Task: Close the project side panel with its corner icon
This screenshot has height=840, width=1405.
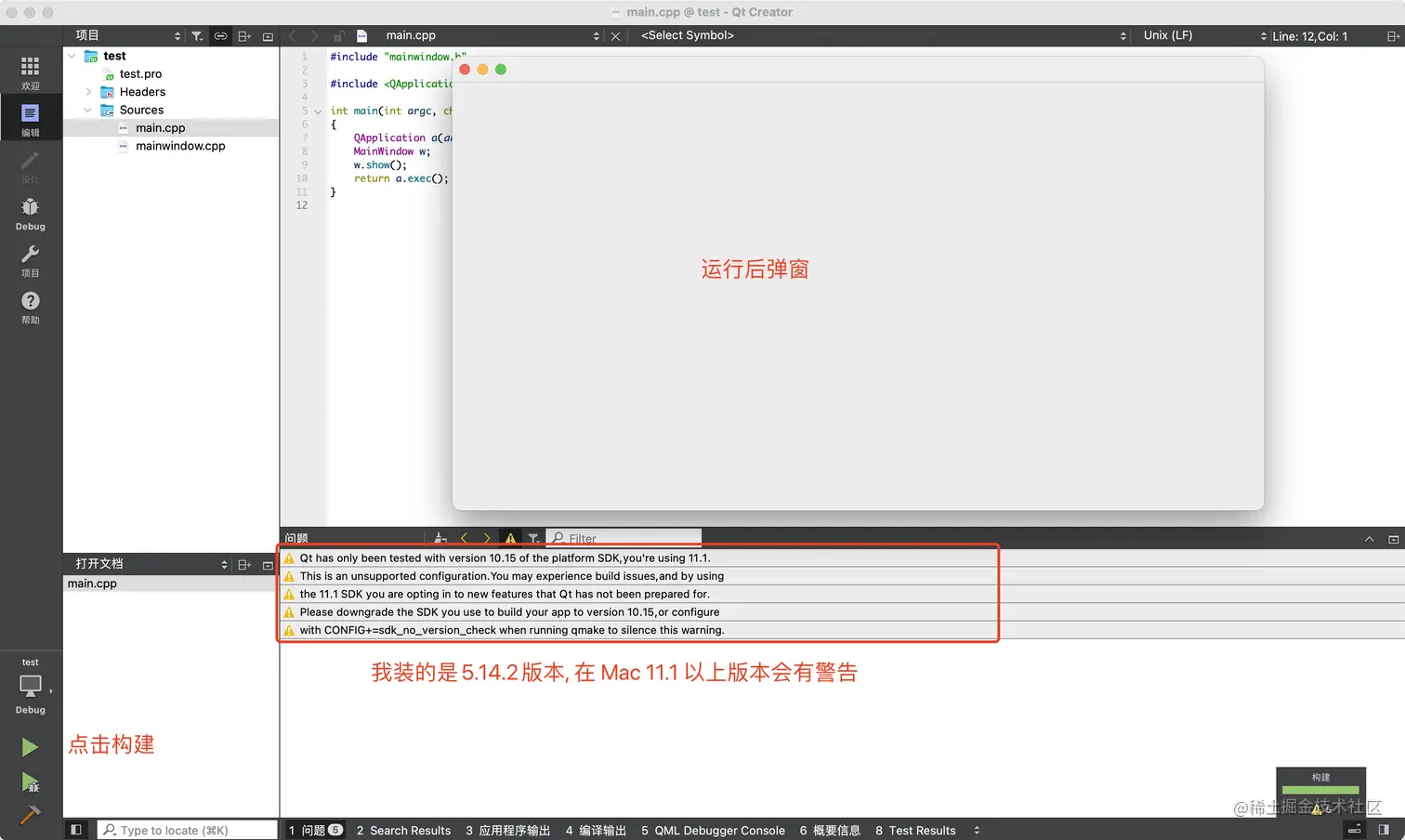Action: tap(268, 36)
